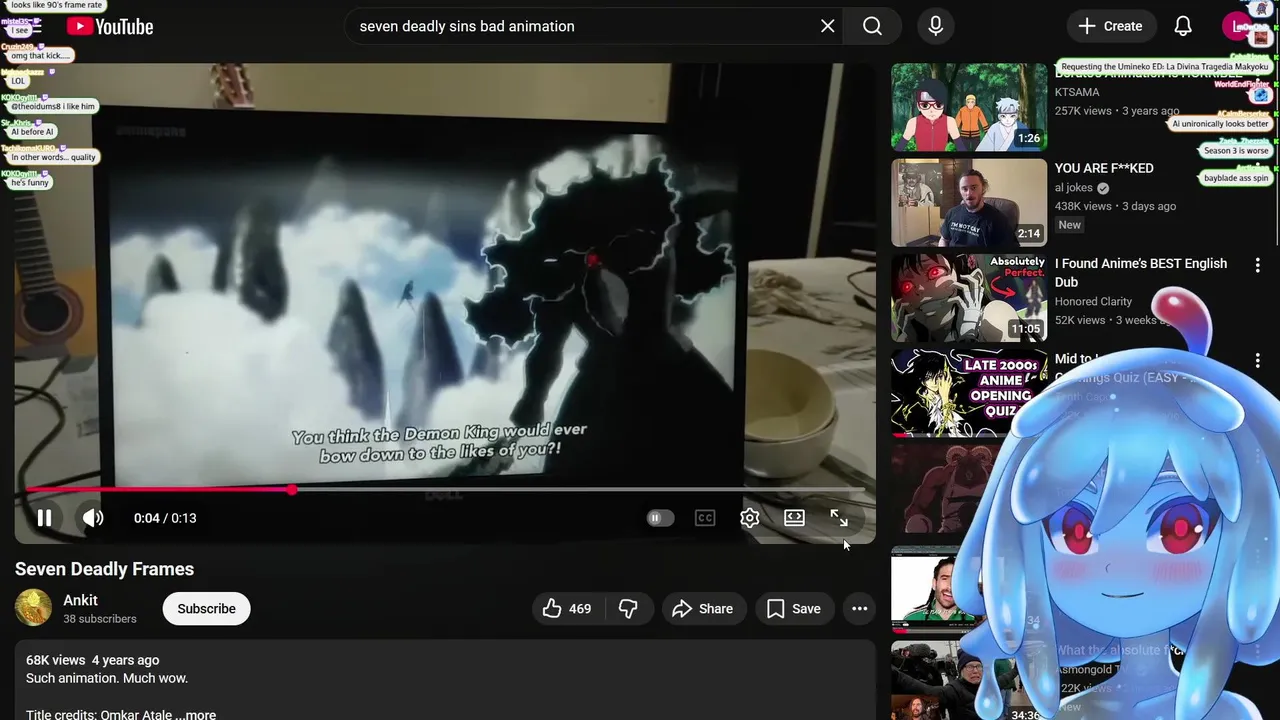Open more actions under the video

coord(859,608)
